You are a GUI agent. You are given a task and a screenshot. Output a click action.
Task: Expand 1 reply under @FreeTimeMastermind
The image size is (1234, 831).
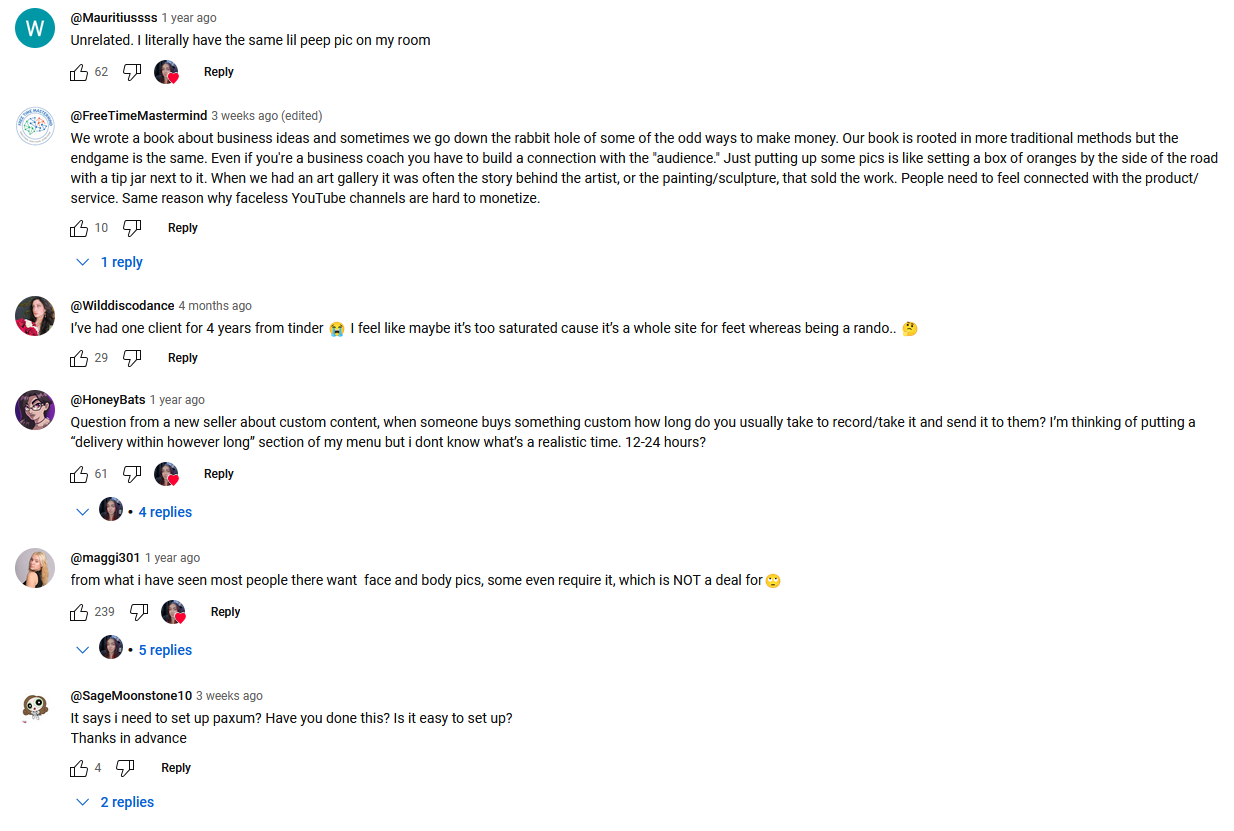click(x=111, y=262)
